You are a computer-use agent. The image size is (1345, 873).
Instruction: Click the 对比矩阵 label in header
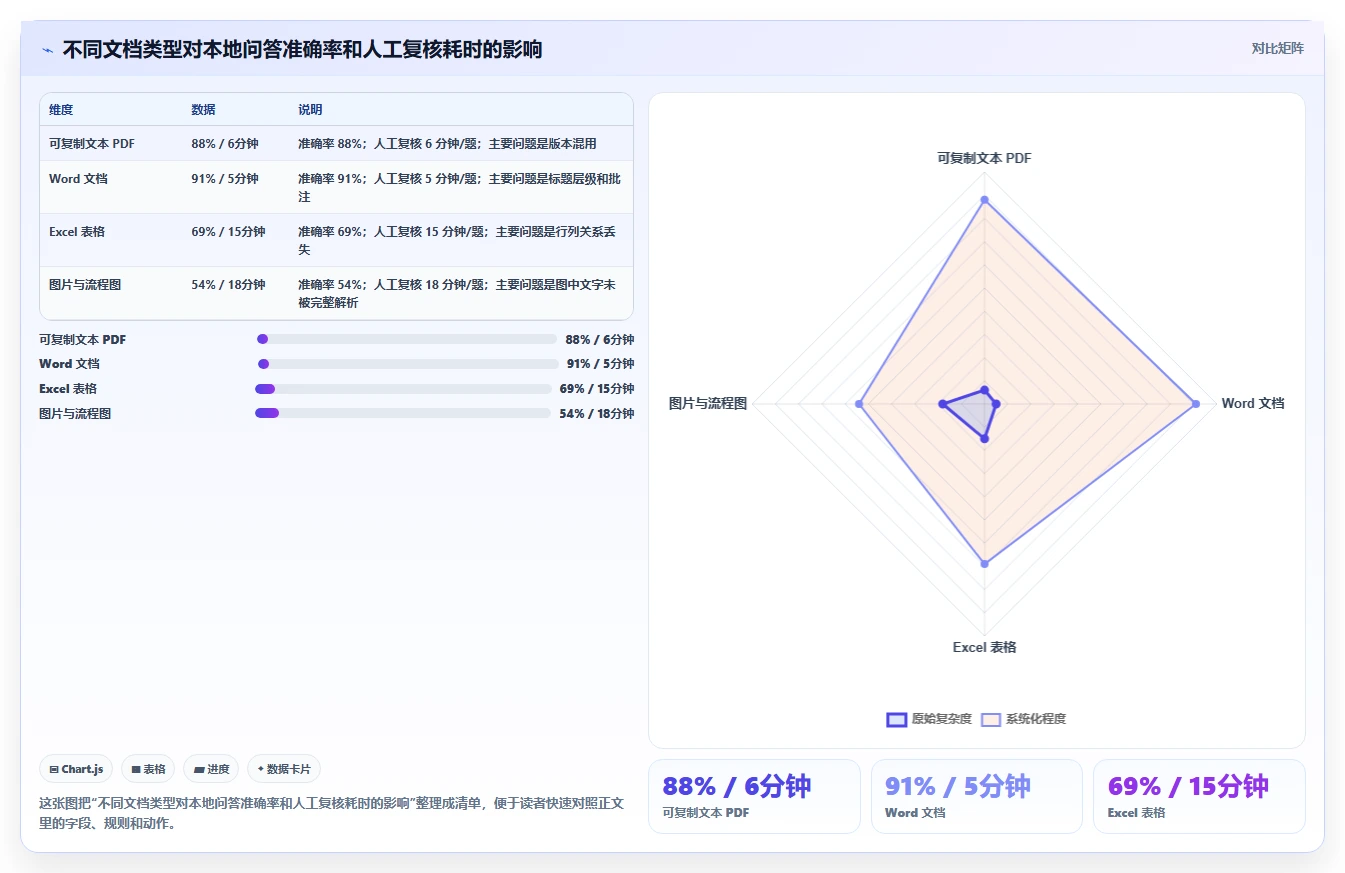pyautogui.click(x=1277, y=48)
